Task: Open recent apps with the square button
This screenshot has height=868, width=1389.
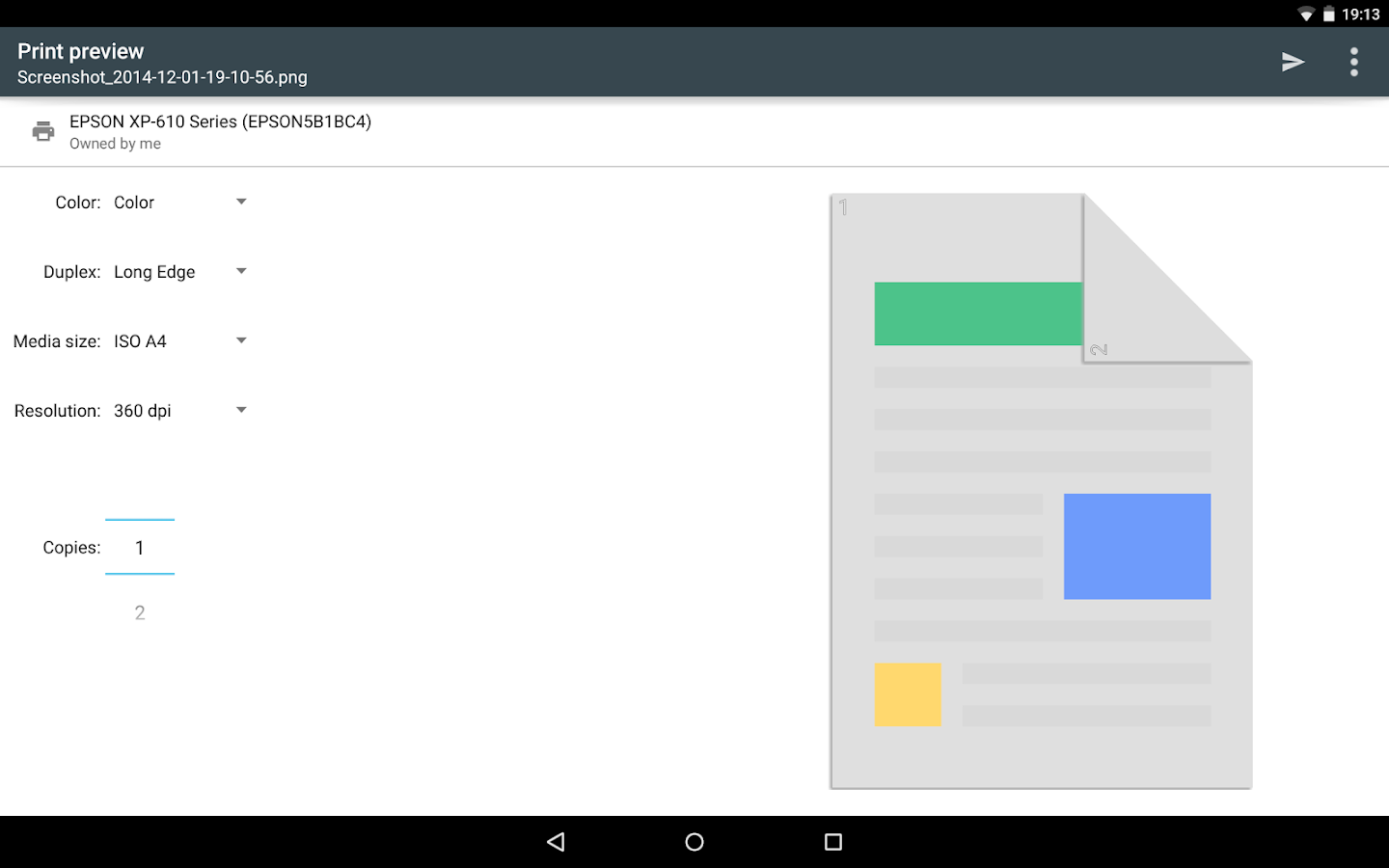Action: [833, 842]
